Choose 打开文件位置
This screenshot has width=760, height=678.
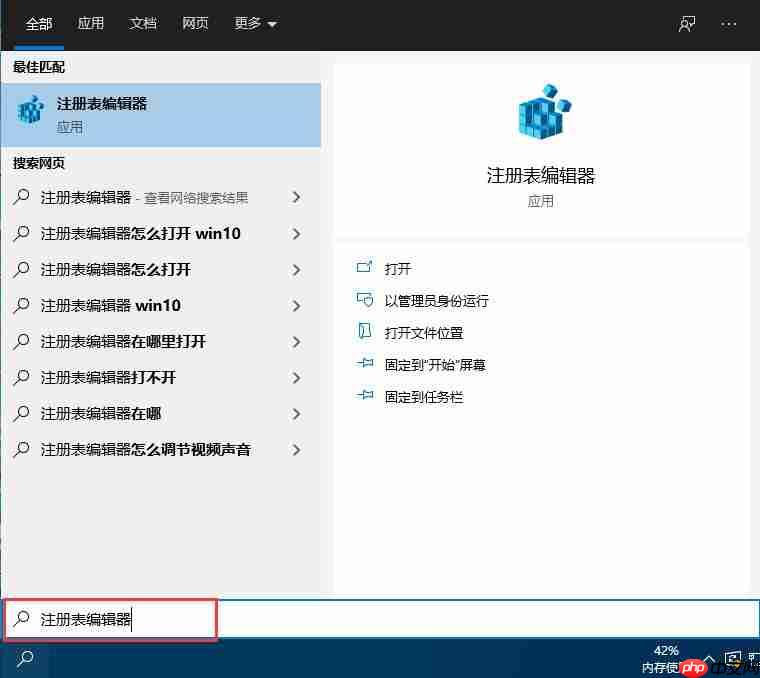tap(424, 333)
